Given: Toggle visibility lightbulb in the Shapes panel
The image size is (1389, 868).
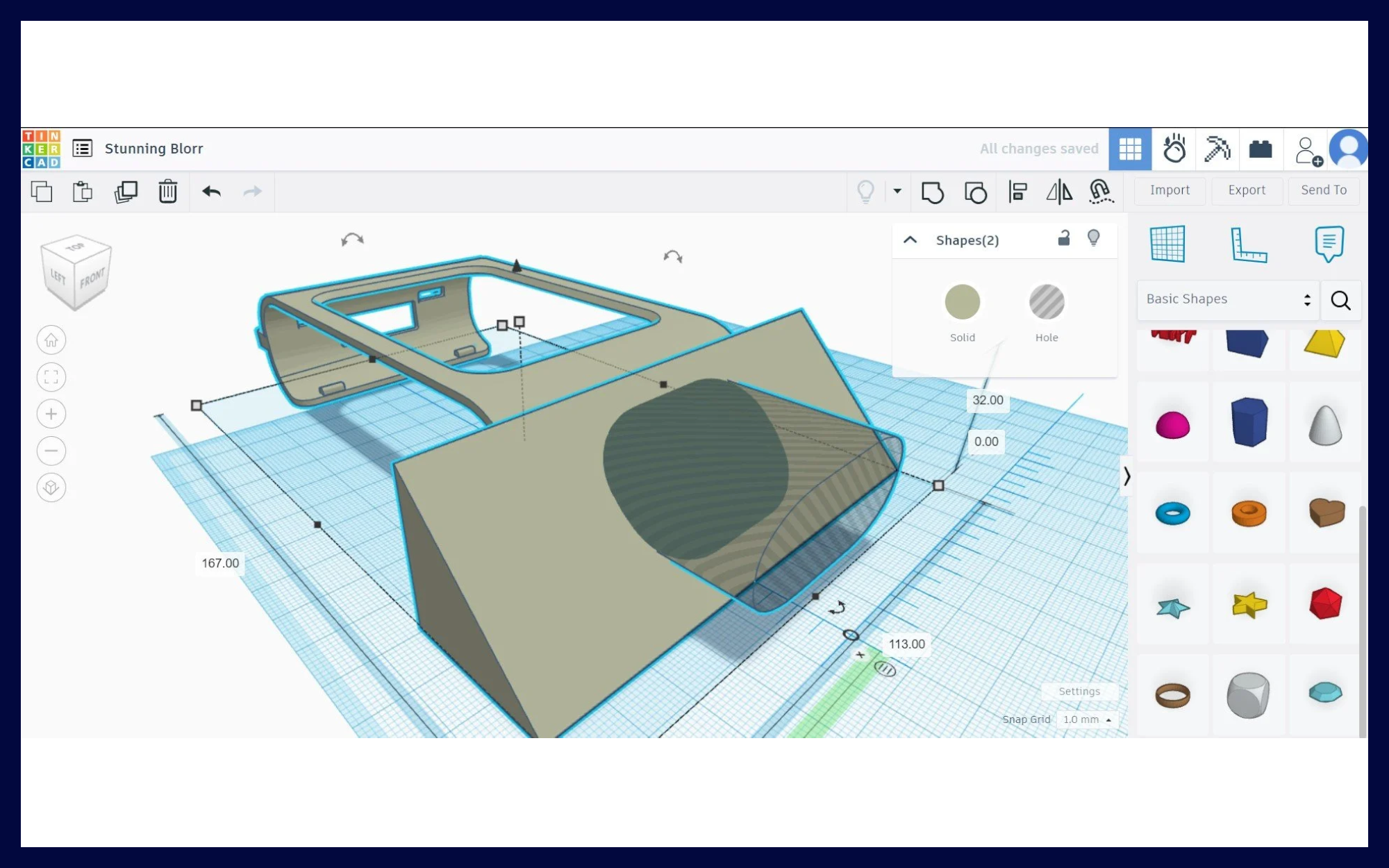Looking at the screenshot, I should pos(1095,239).
